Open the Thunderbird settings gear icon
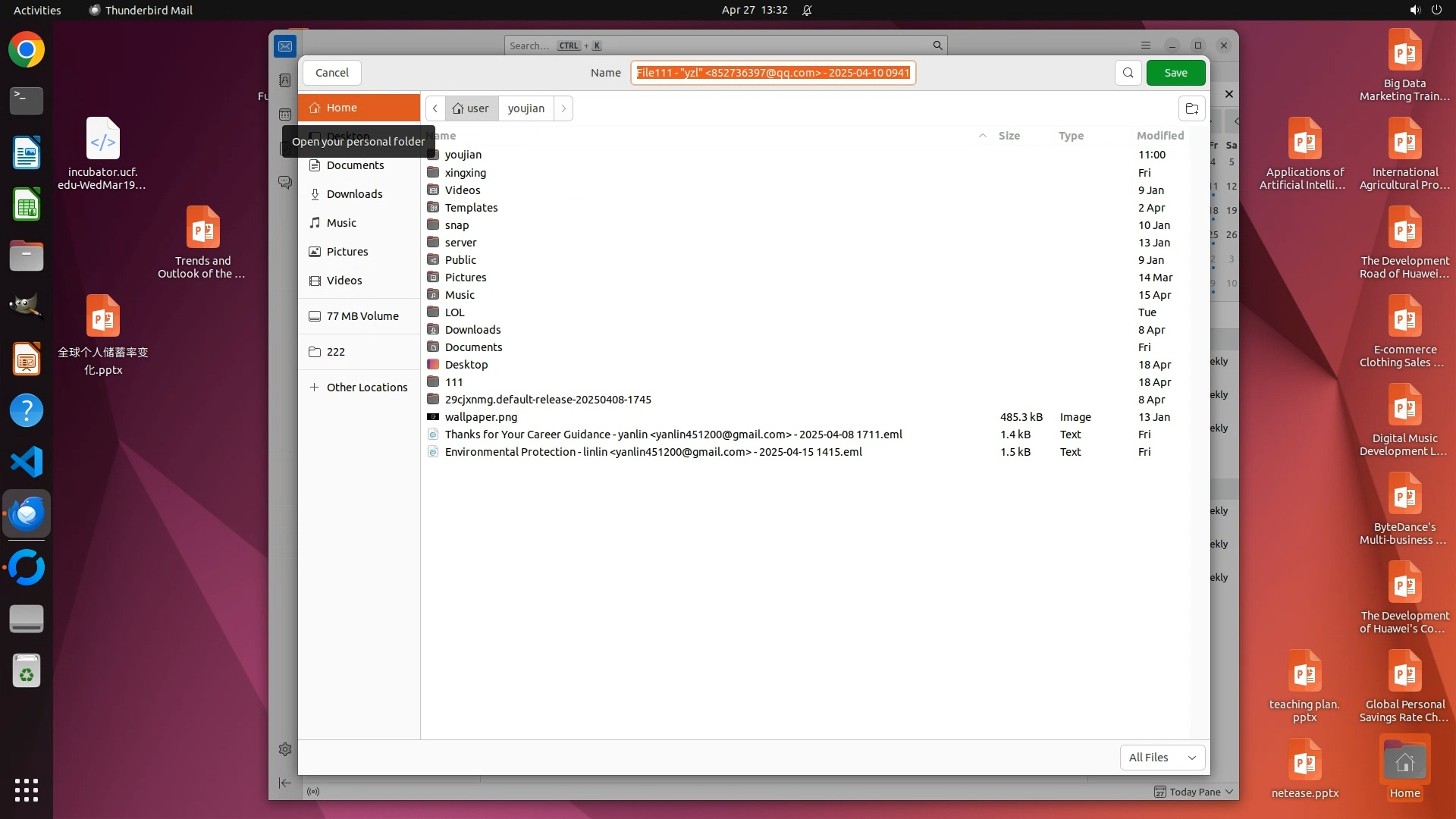The height and width of the screenshot is (819, 1456). click(285, 749)
